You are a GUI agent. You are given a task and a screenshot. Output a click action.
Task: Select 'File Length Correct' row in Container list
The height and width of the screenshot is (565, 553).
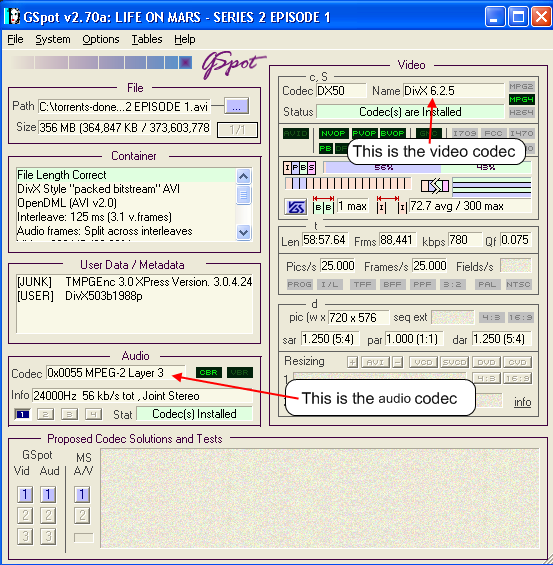[x=126, y=175]
